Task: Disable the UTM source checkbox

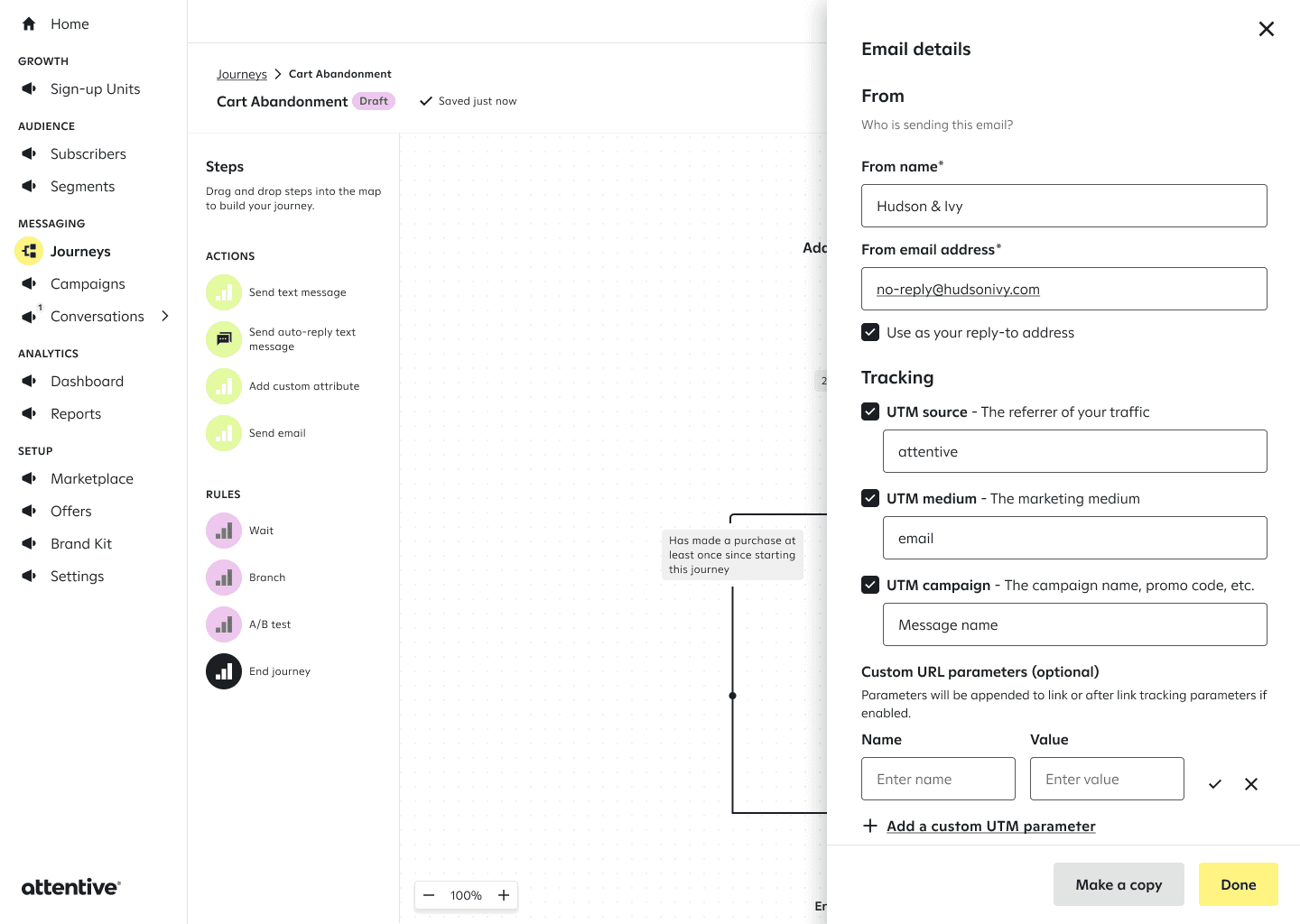Action: (870, 411)
